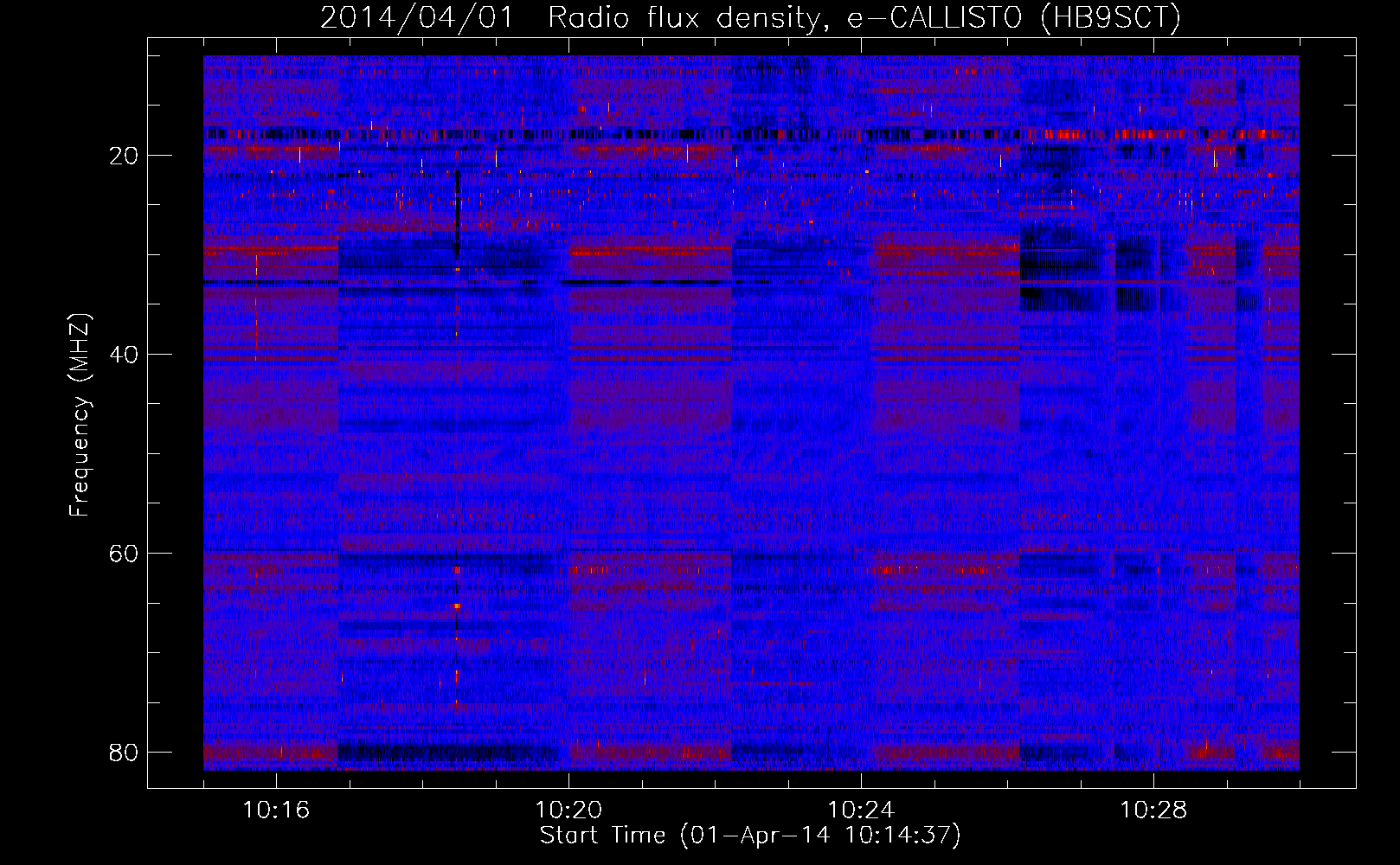The height and width of the screenshot is (865, 1400).
Task: Click the 'Start Time (01-Apr-14 10:14:37)' label
Action: [x=750, y=835]
